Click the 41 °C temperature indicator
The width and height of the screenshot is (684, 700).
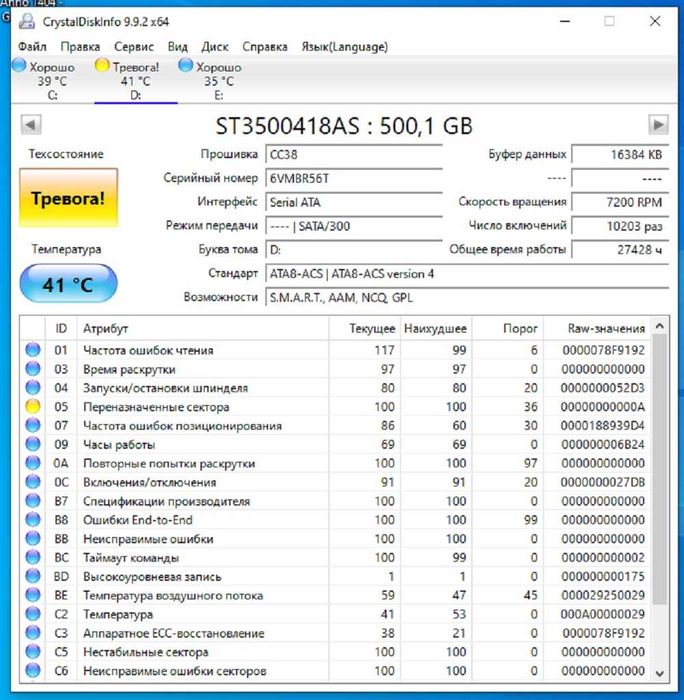point(68,284)
